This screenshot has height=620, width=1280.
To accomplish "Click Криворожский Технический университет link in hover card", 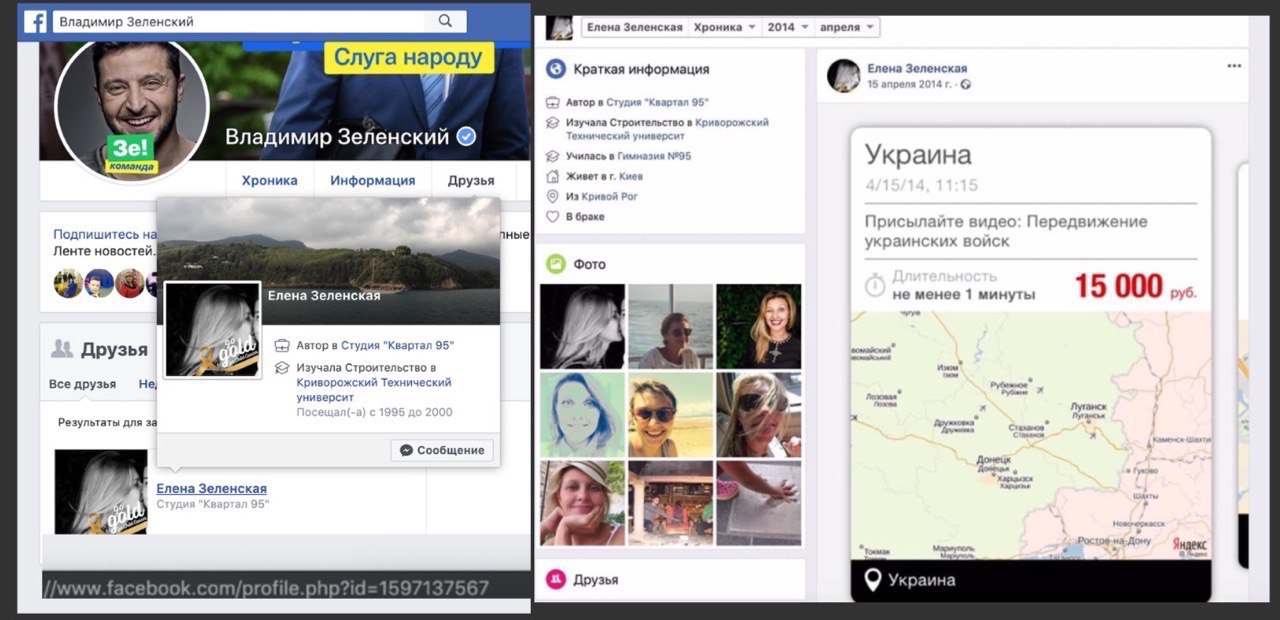I will (374, 390).
